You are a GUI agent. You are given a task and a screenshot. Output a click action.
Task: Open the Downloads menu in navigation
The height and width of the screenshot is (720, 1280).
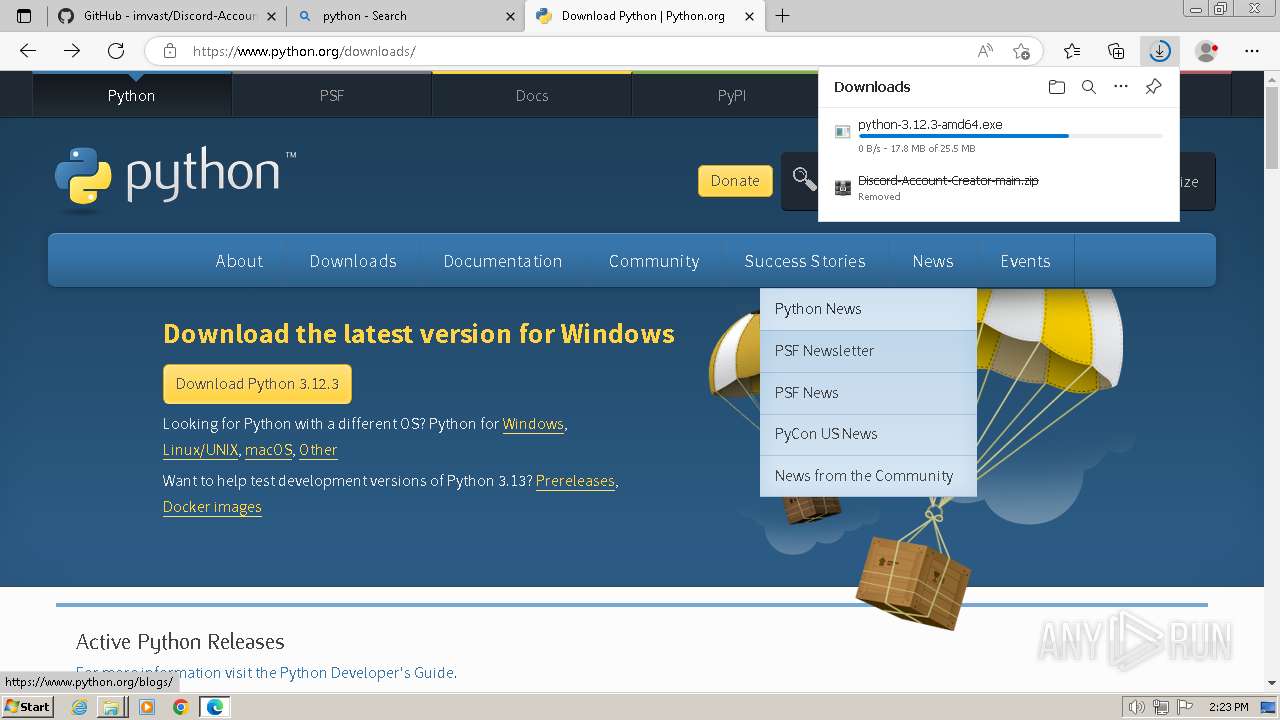(353, 261)
